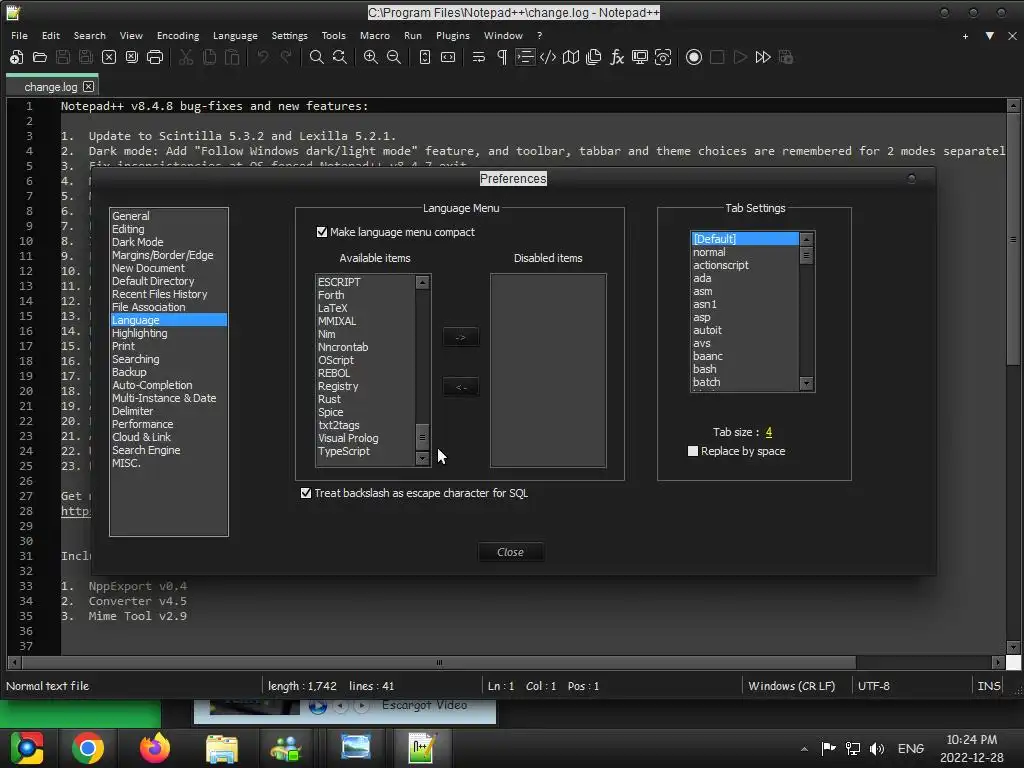The width and height of the screenshot is (1024, 768).
Task: Open the Encoding menu
Action: pos(178,35)
